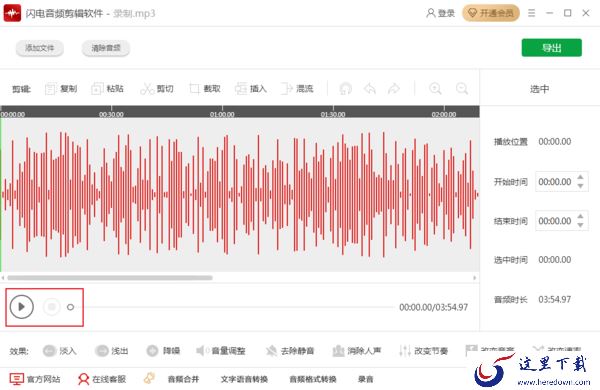Click the undo arrow icon

pyautogui.click(x=370, y=89)
